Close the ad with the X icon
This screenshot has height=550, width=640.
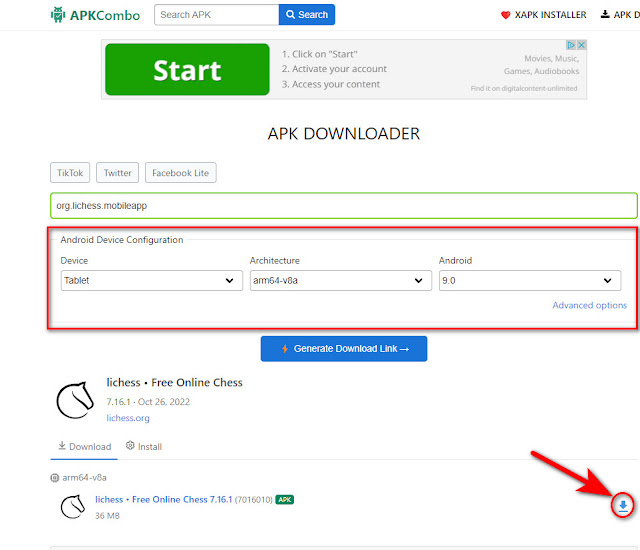(582, 45)
